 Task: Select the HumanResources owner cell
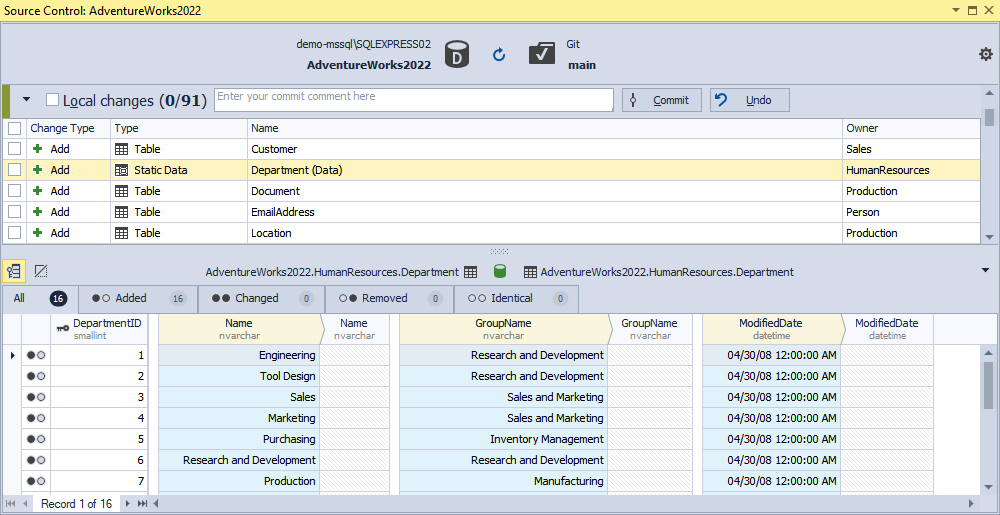911,170
